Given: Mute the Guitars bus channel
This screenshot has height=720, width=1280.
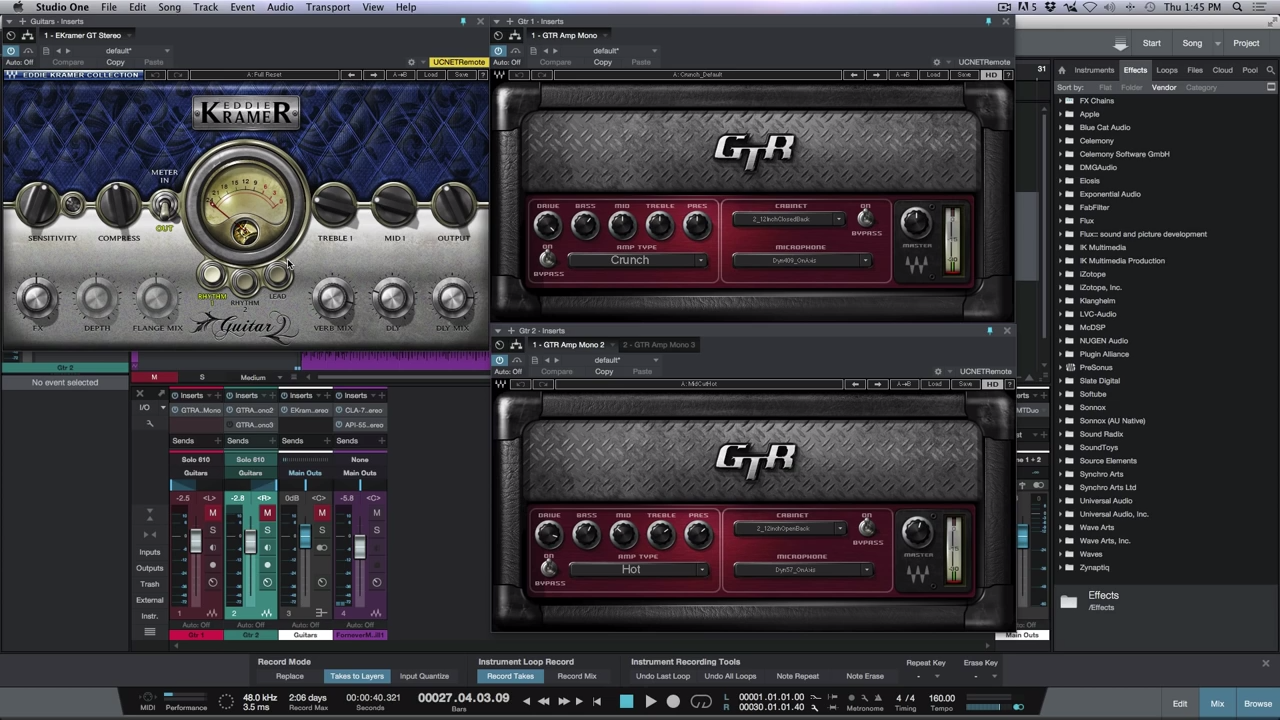Looking at the screenshot, I should (x=322, y=513).
